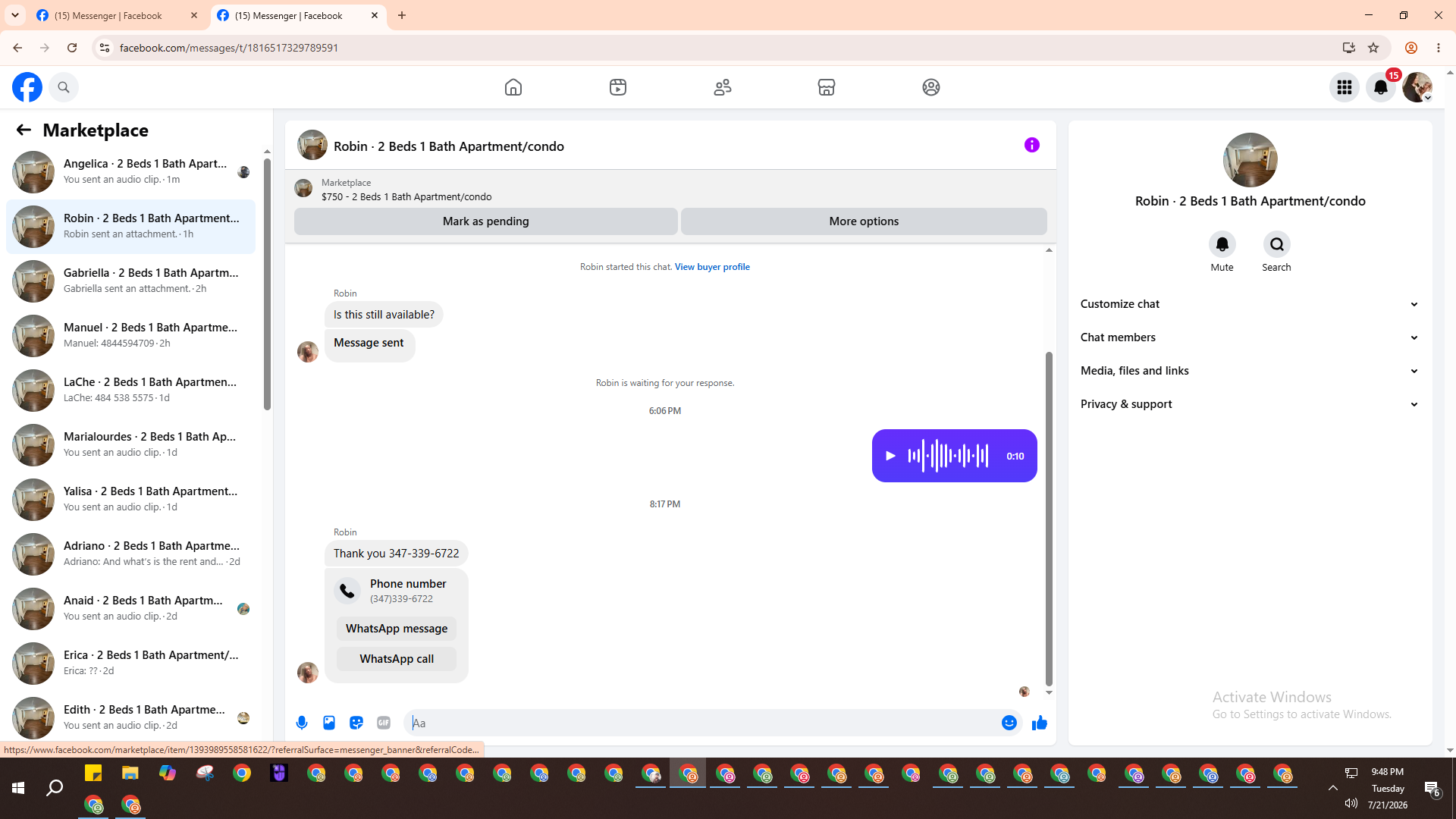This screenshot has width=1456, height=819.
Task: Open the account profile picture menu
Action: click(x=1417, y=87)
